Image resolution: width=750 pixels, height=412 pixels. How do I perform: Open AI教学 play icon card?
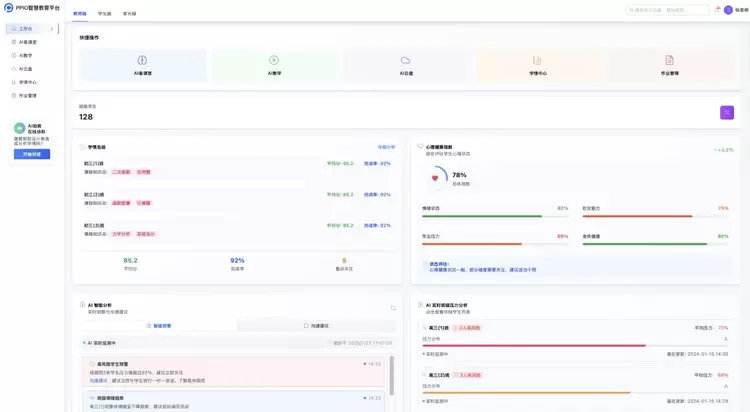pos(274,65)
